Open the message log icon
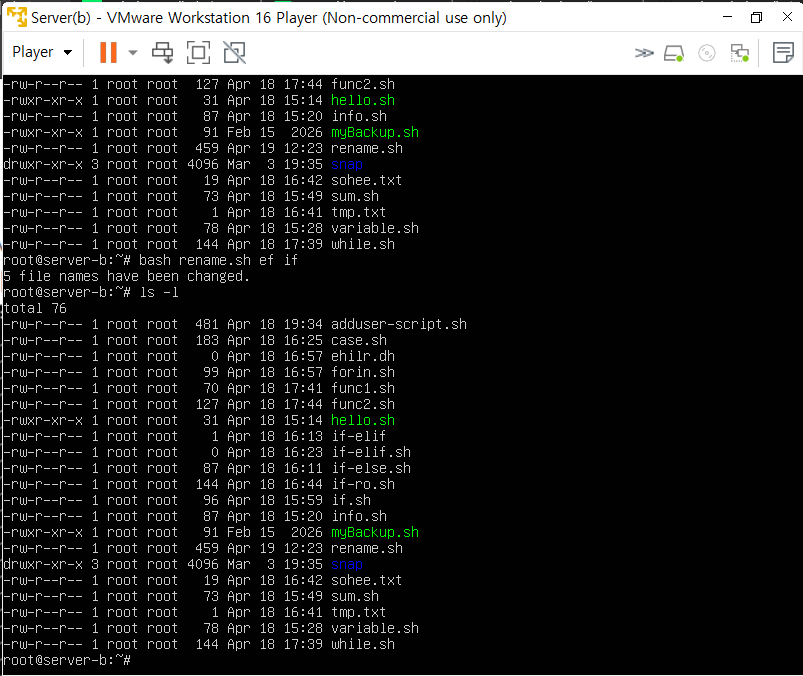 783,53
